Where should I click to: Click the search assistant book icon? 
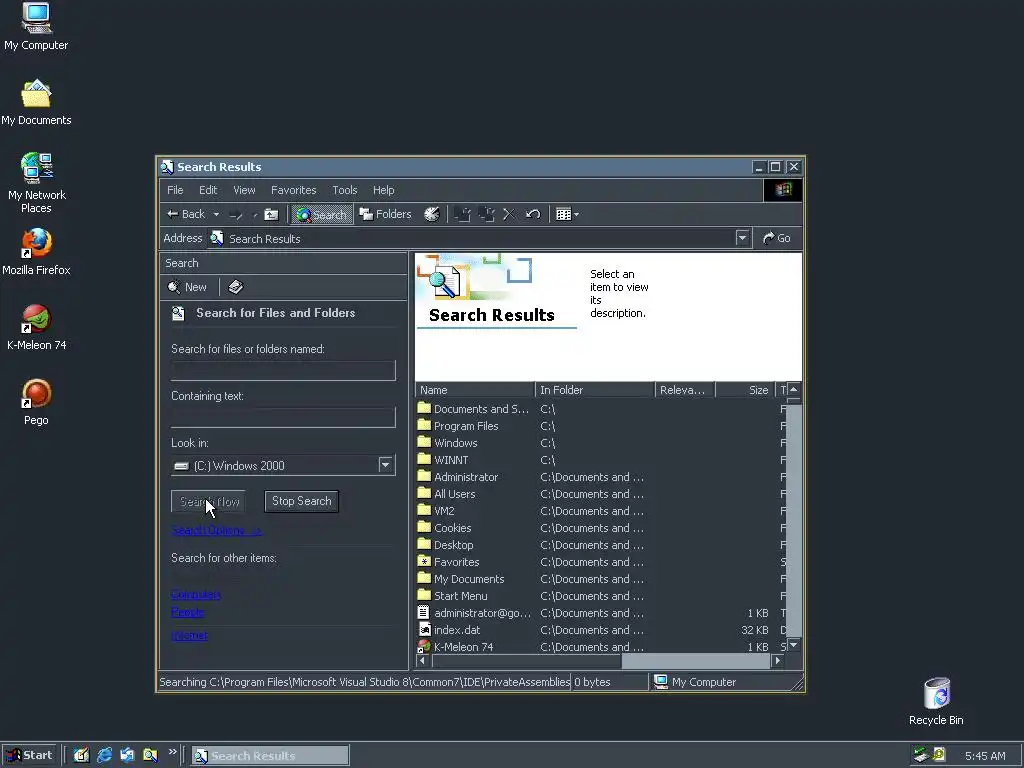pyautogui.click(x=236, y=287)
